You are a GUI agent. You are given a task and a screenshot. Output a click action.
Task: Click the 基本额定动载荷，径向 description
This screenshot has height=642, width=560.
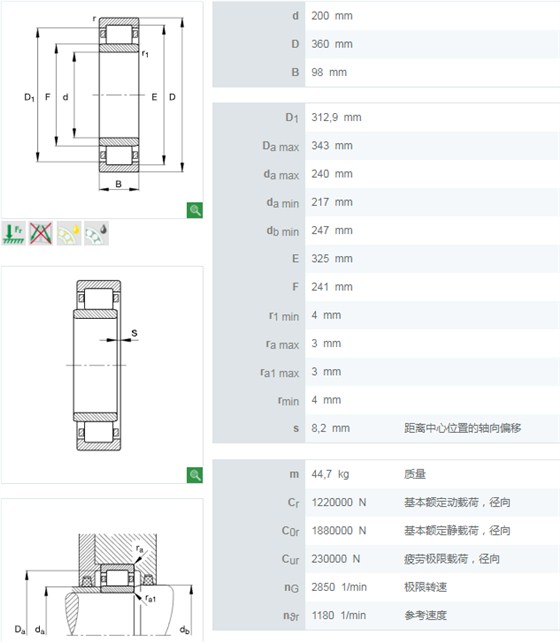[457, 502]
